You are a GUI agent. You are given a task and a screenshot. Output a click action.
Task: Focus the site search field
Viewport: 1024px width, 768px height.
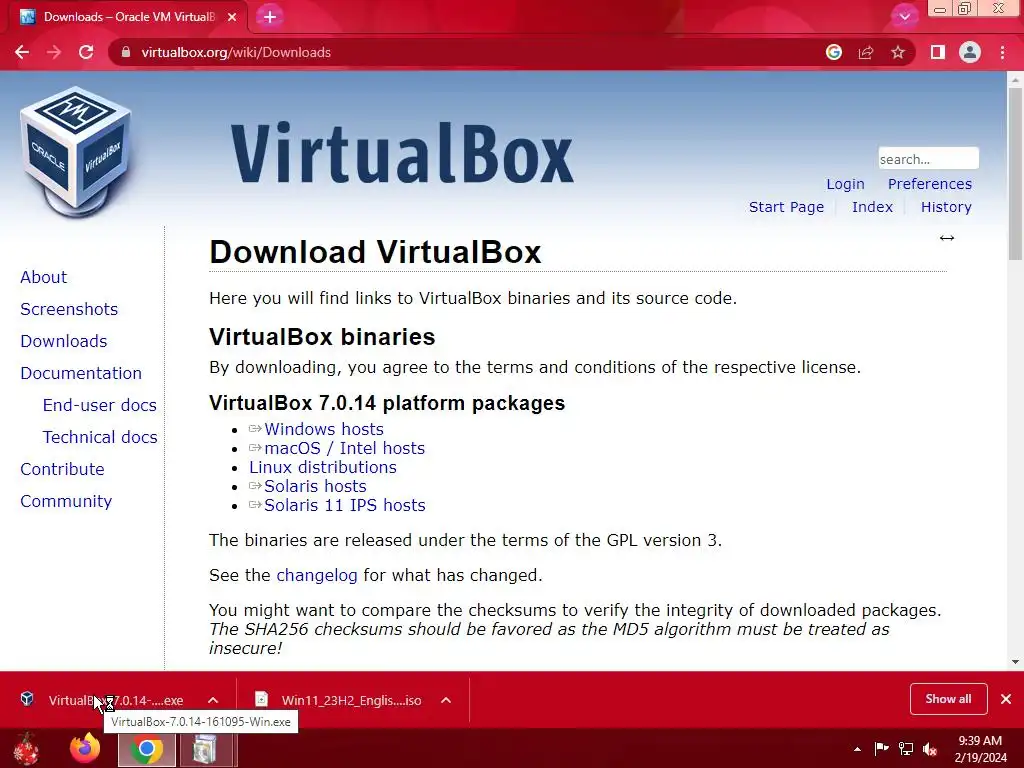(928, 159)
